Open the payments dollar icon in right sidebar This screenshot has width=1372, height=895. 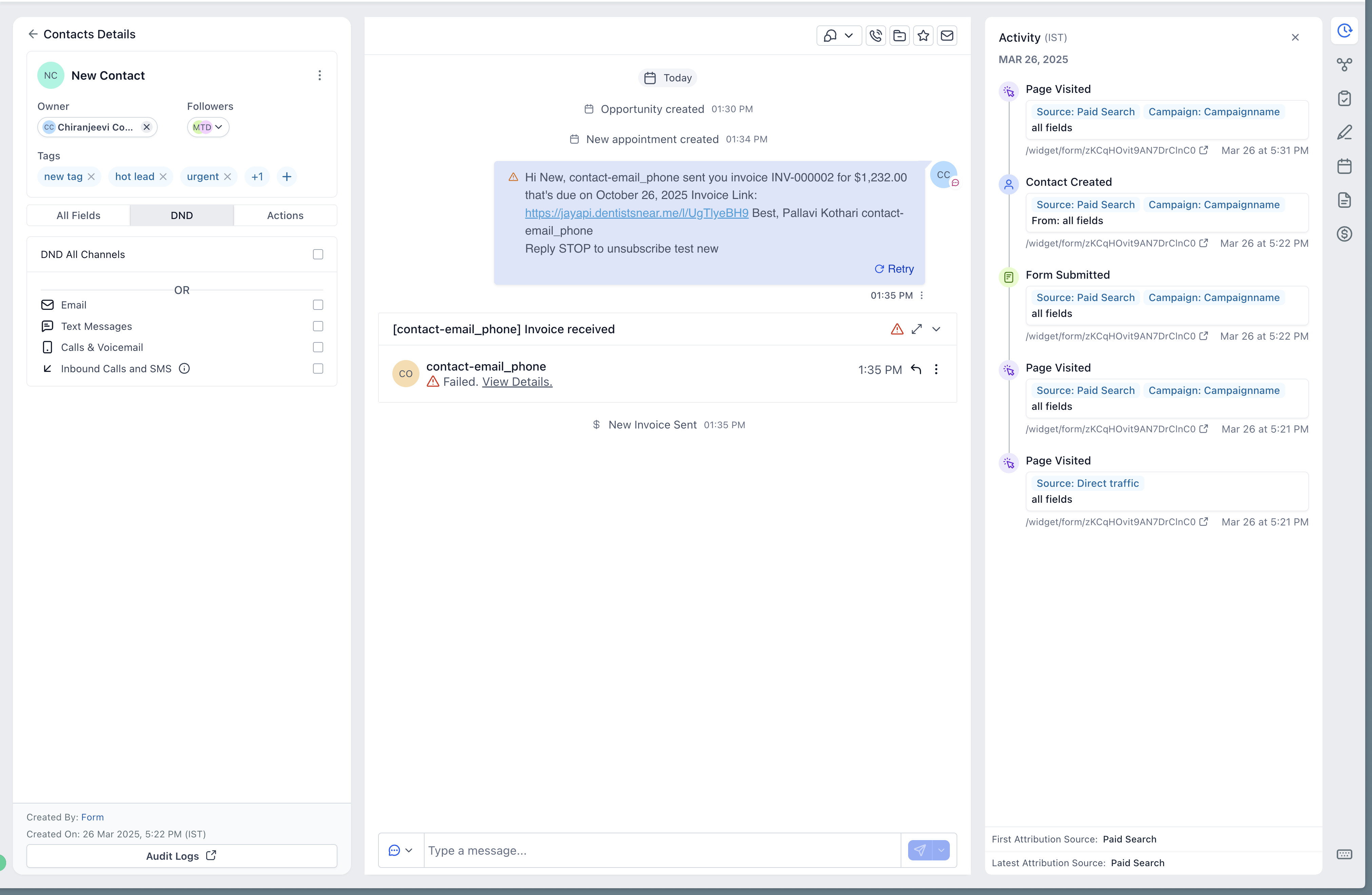1344,234
